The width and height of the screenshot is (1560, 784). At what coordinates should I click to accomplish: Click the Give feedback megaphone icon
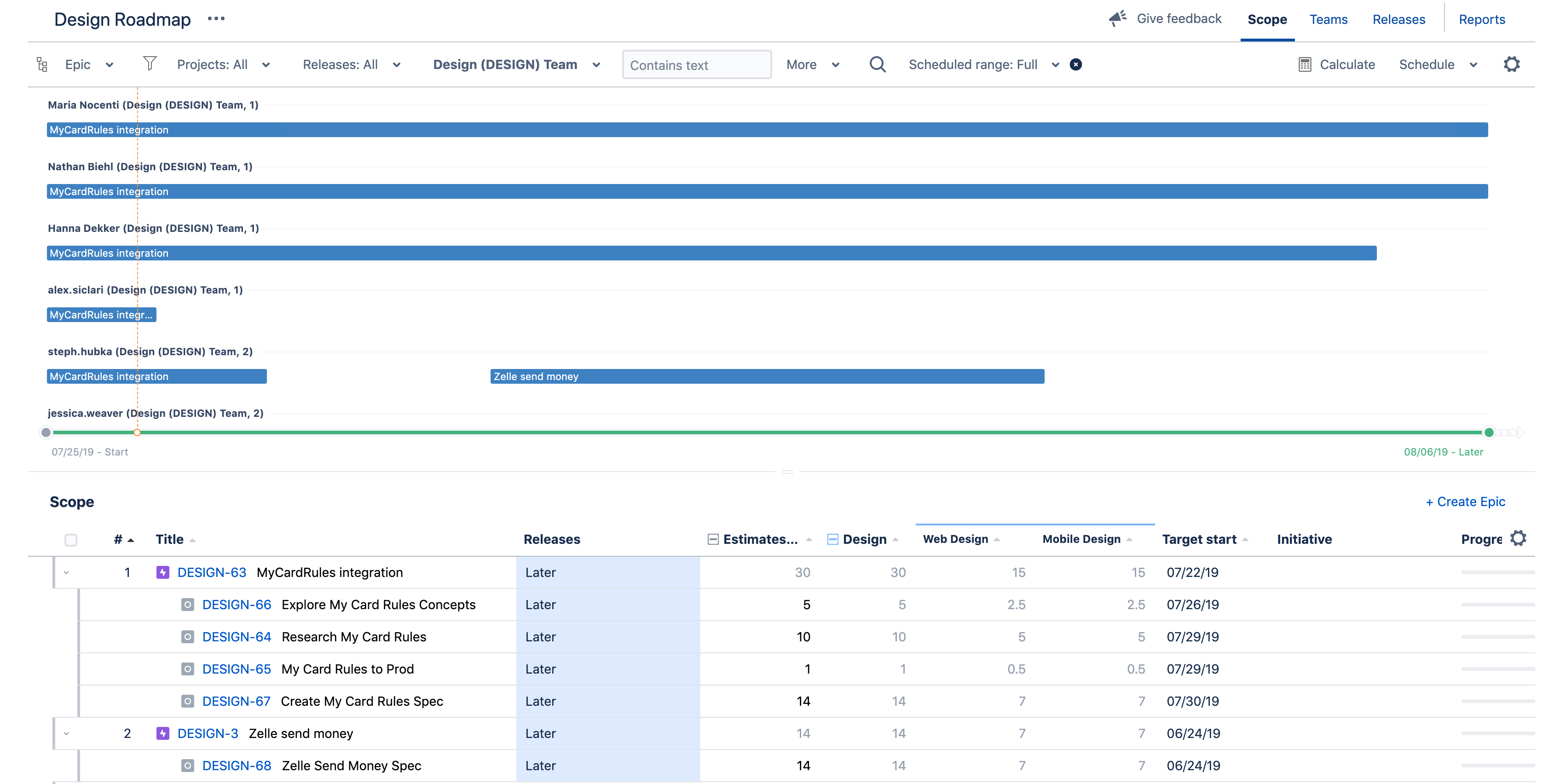click(1117, 18)
